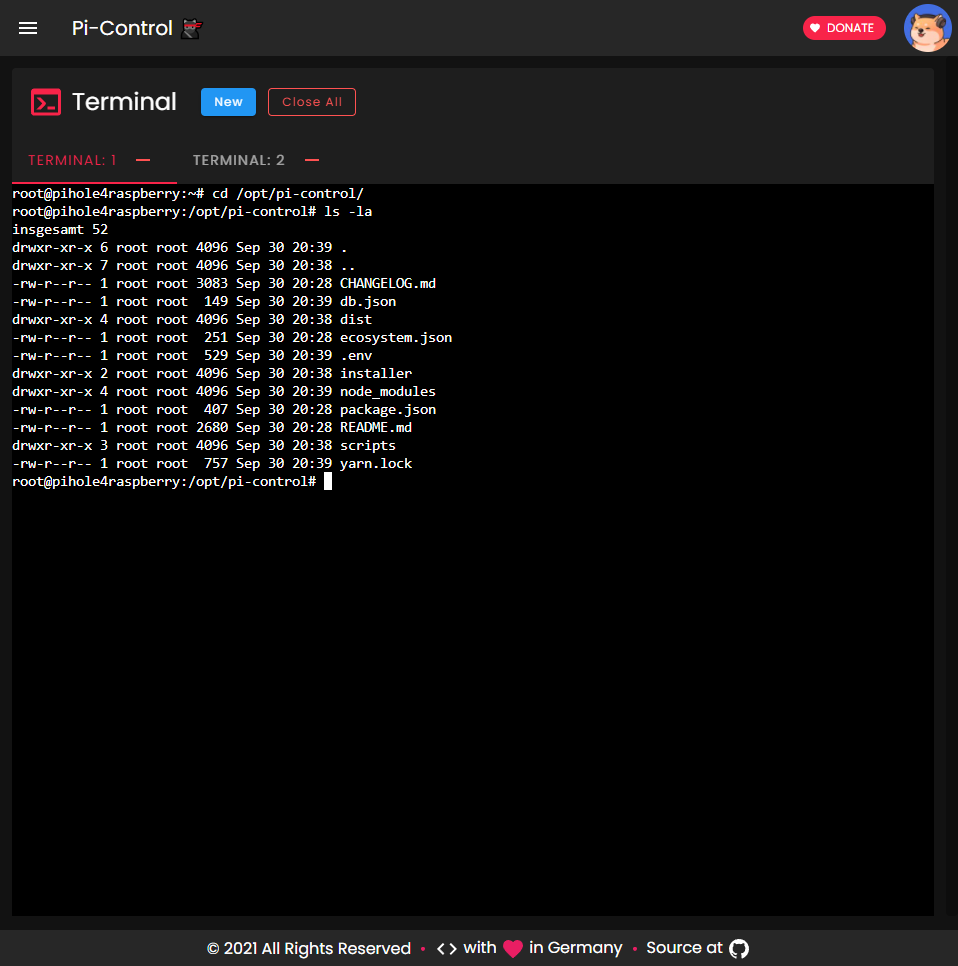The height and width of the screenshot is (966, 958).
Task: Open the hamburger navigation menu
Action: tap(28, 28)
